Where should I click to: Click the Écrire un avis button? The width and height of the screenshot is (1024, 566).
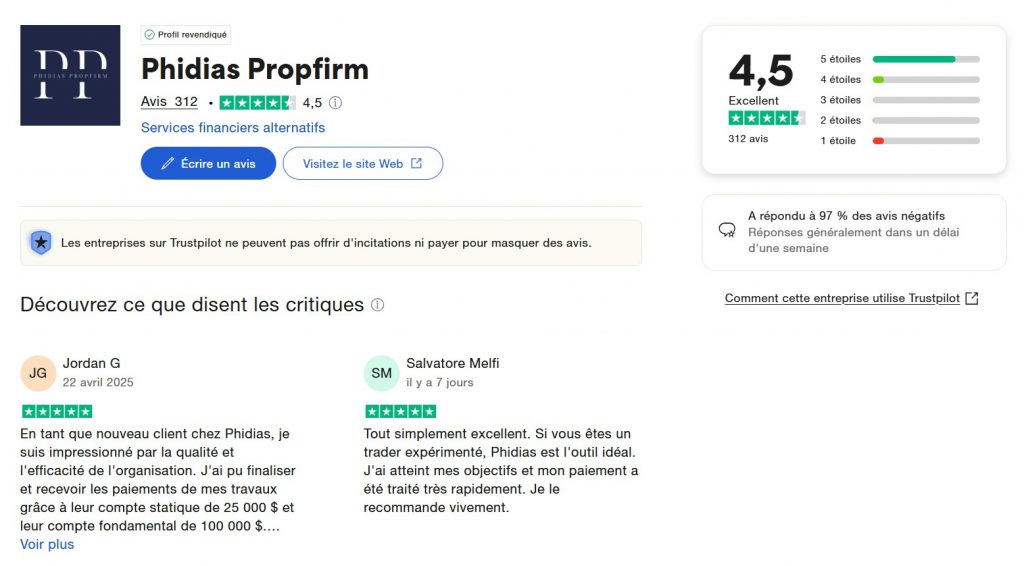point(208,163)
